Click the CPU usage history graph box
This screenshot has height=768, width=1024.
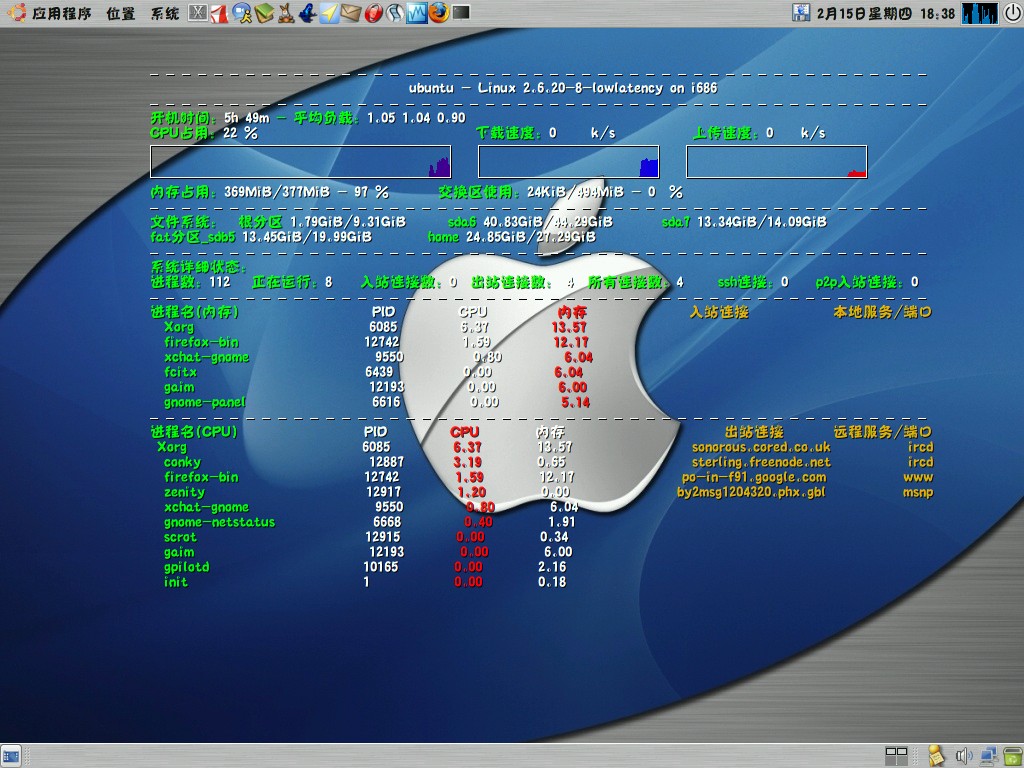click(x=300, y=161)
